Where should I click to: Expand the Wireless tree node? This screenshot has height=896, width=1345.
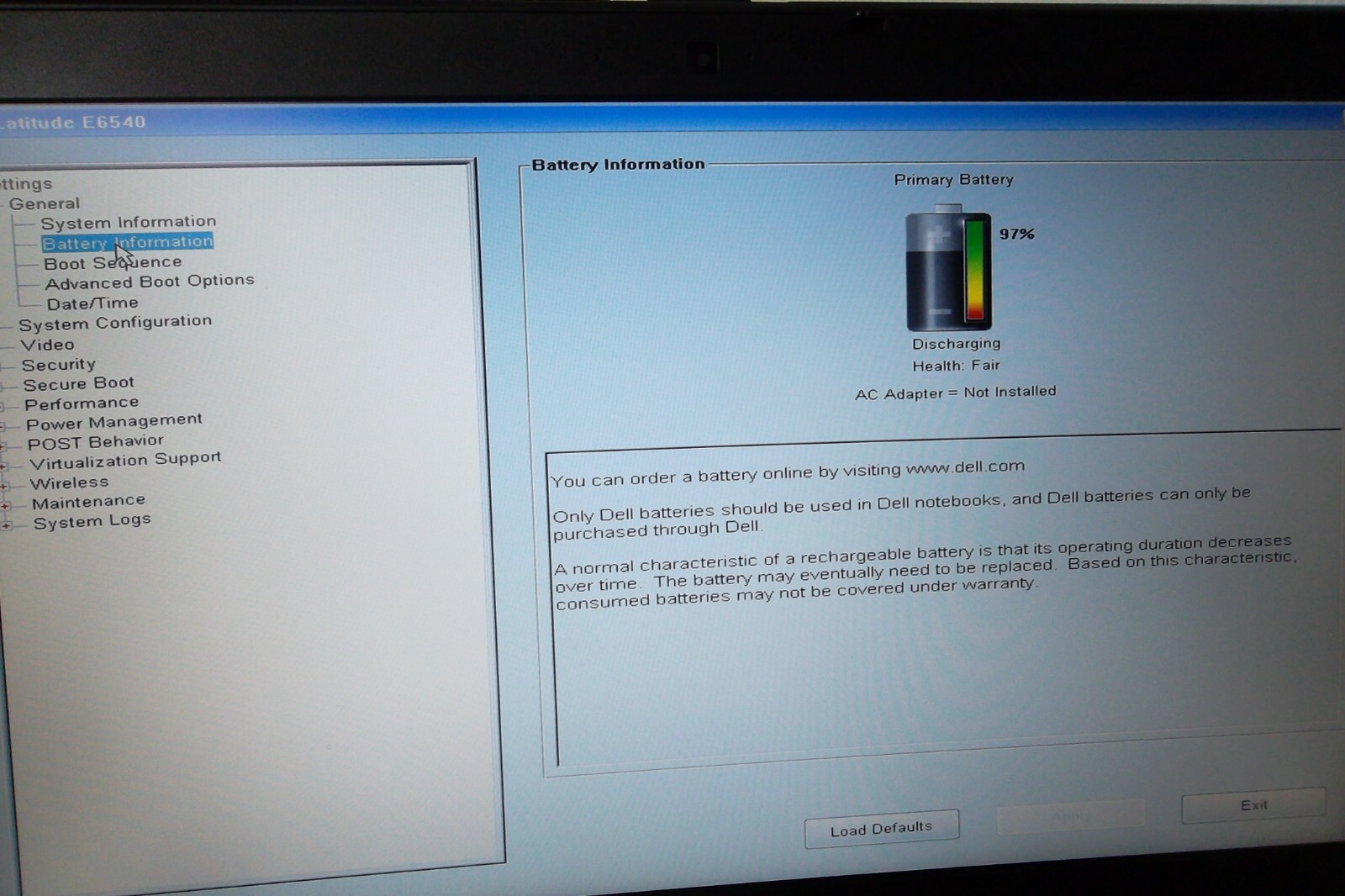pos(5,486)
